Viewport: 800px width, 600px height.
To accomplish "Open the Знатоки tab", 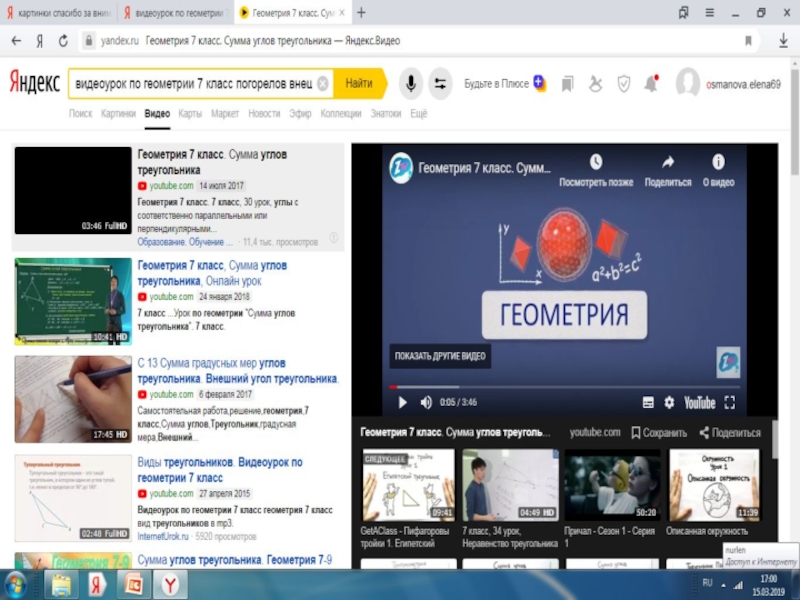I will tap(386, 113).
